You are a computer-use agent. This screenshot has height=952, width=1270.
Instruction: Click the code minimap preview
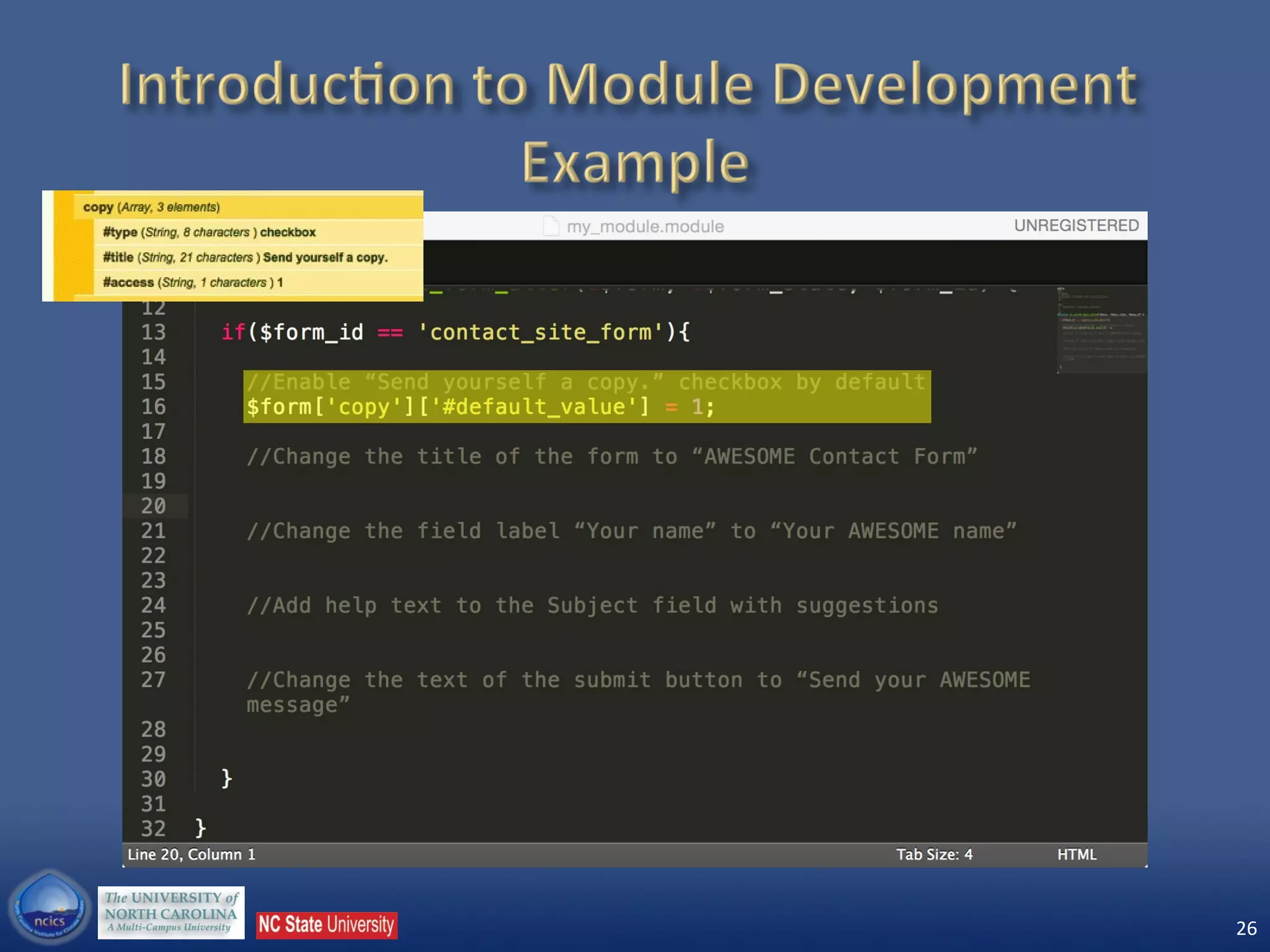(1101, 330)
